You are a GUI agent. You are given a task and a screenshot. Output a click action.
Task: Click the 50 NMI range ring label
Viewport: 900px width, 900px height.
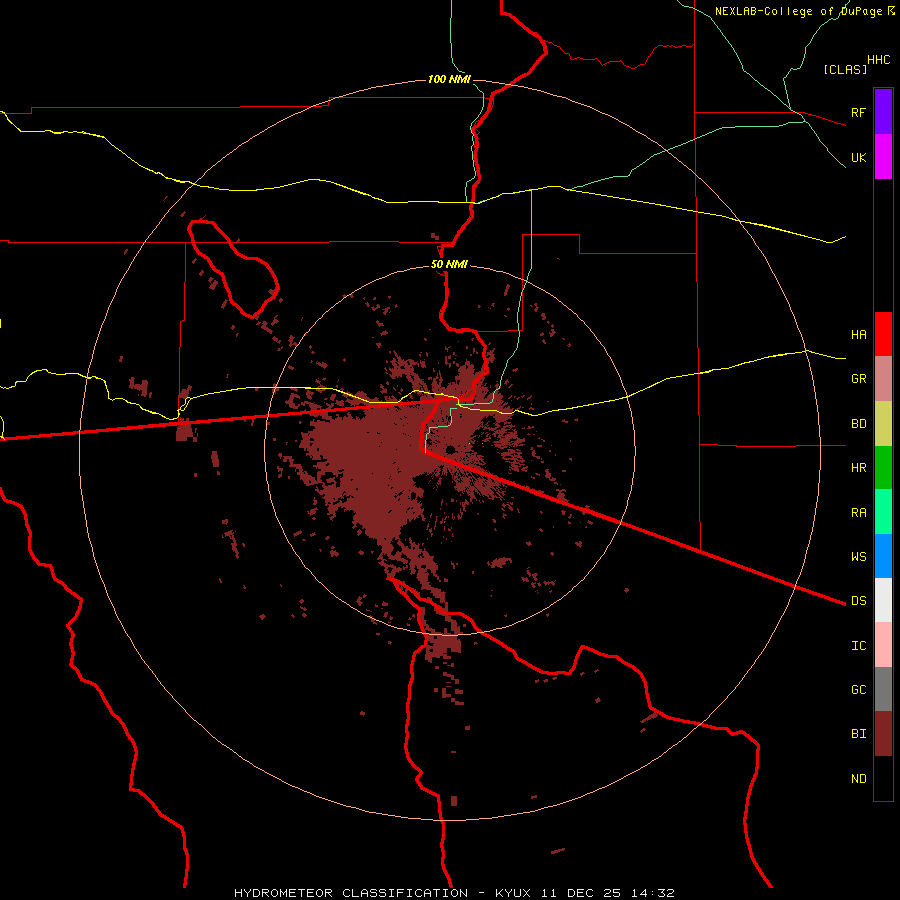point(449,264)
